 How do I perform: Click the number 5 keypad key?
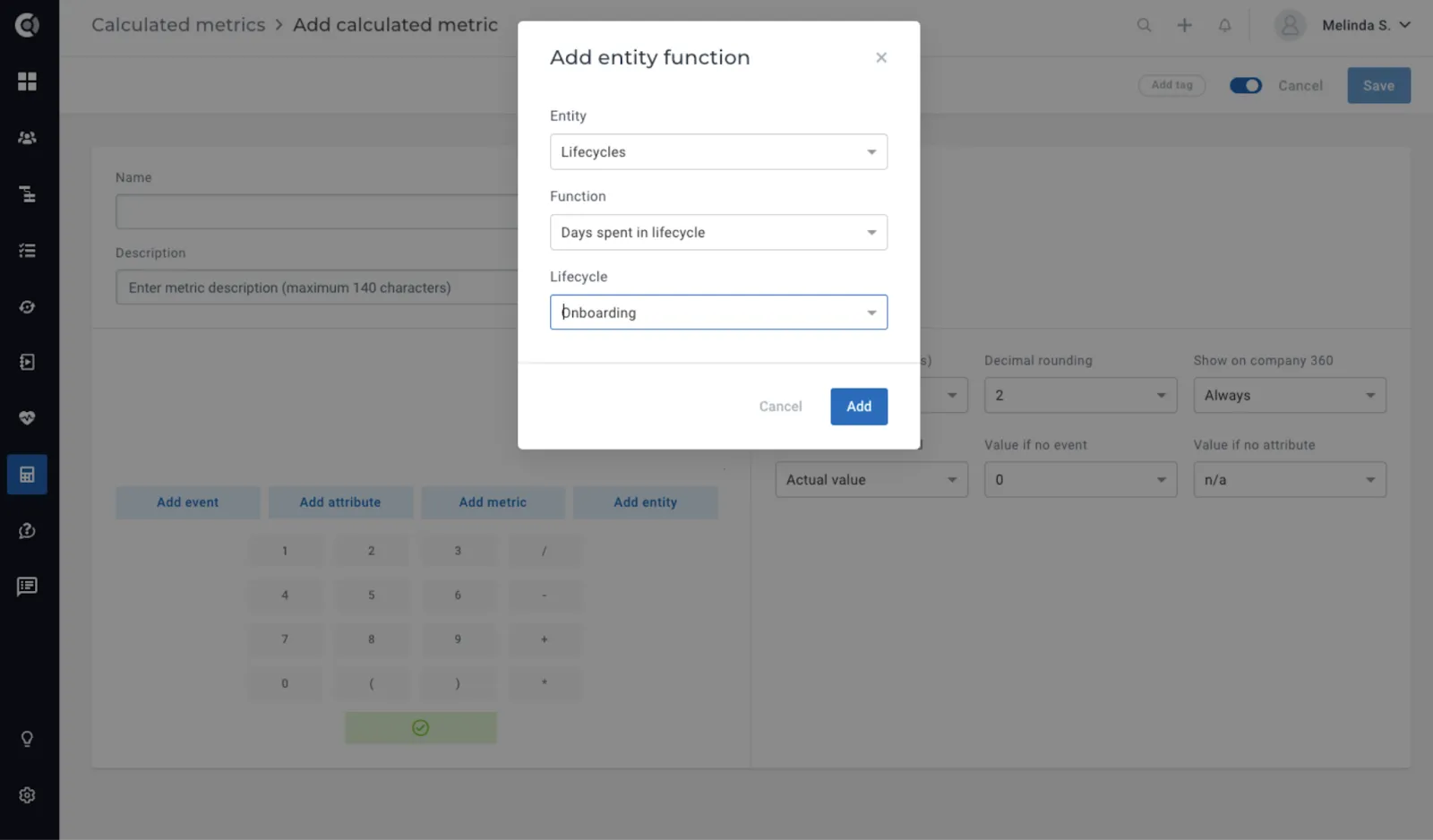coord(372,595)
